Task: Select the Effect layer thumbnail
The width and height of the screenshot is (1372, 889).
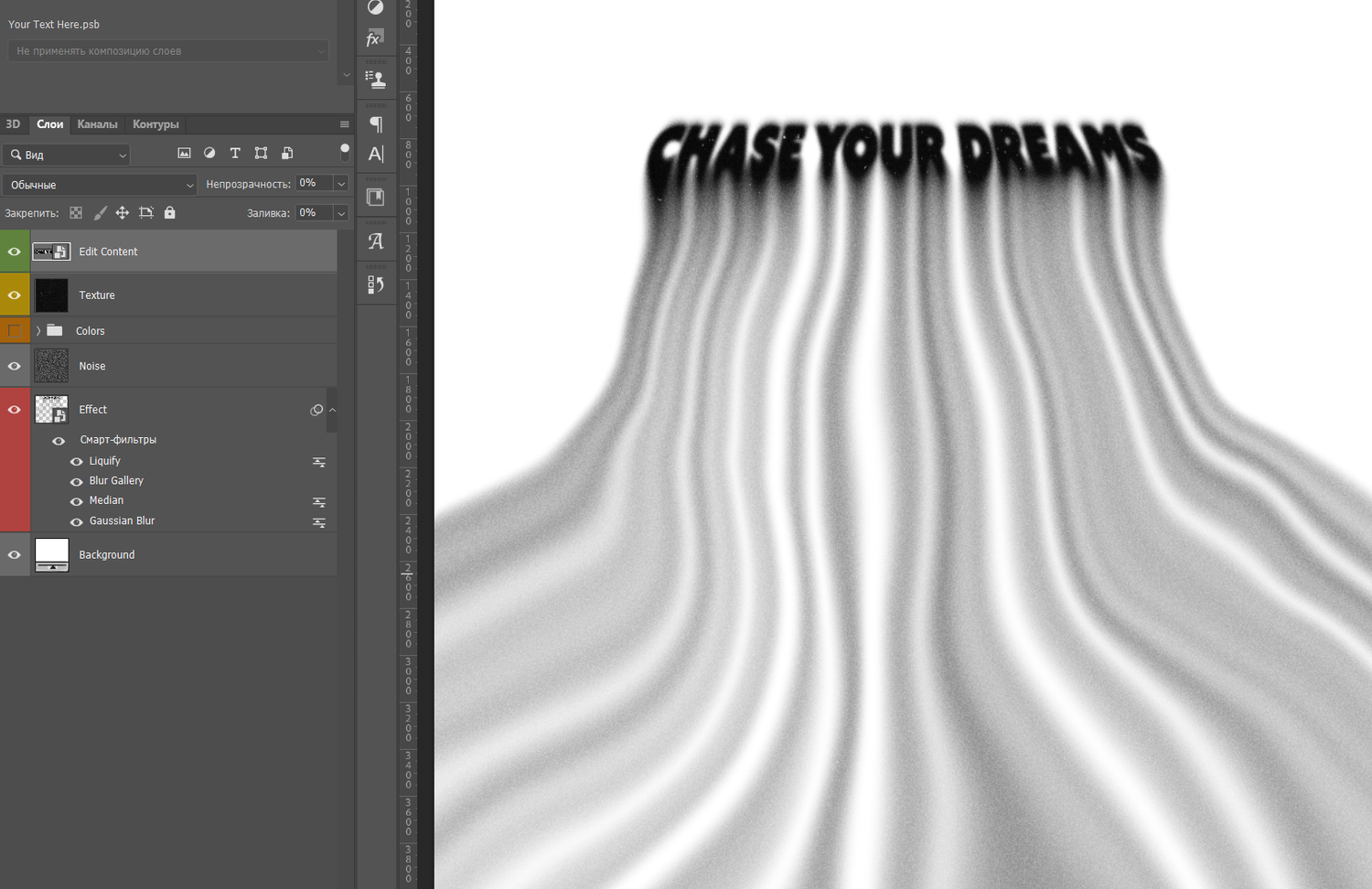Action: 51,410
